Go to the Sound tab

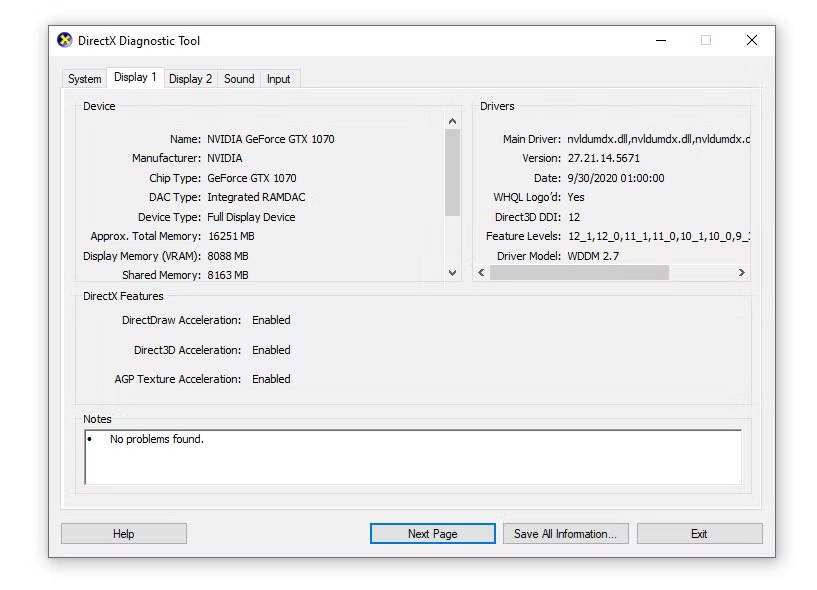point(239,79)
